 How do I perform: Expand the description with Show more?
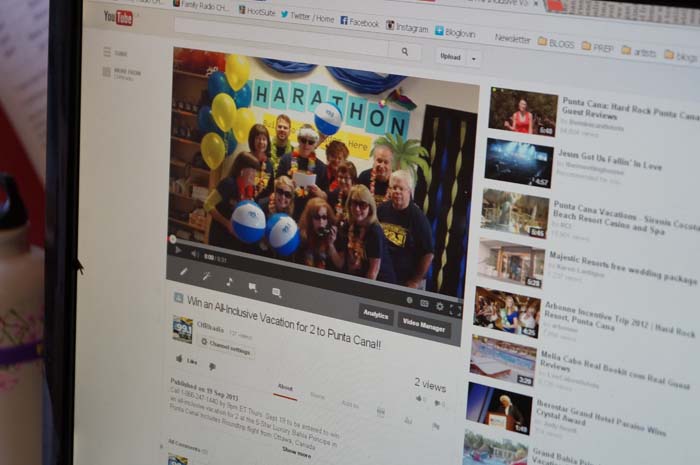tap(296, 452)
